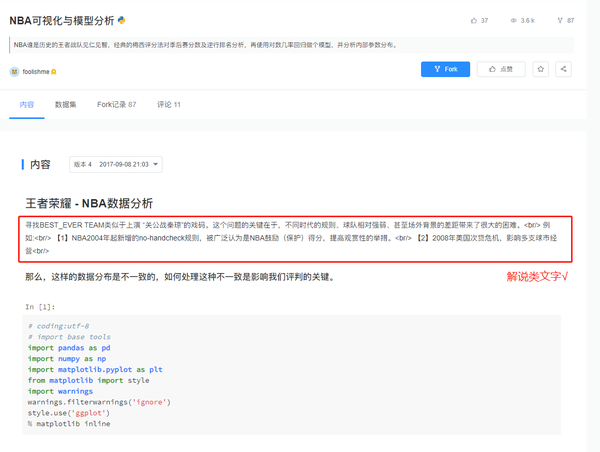Click the comment # coding:utf-8

(x=59, y=326)
